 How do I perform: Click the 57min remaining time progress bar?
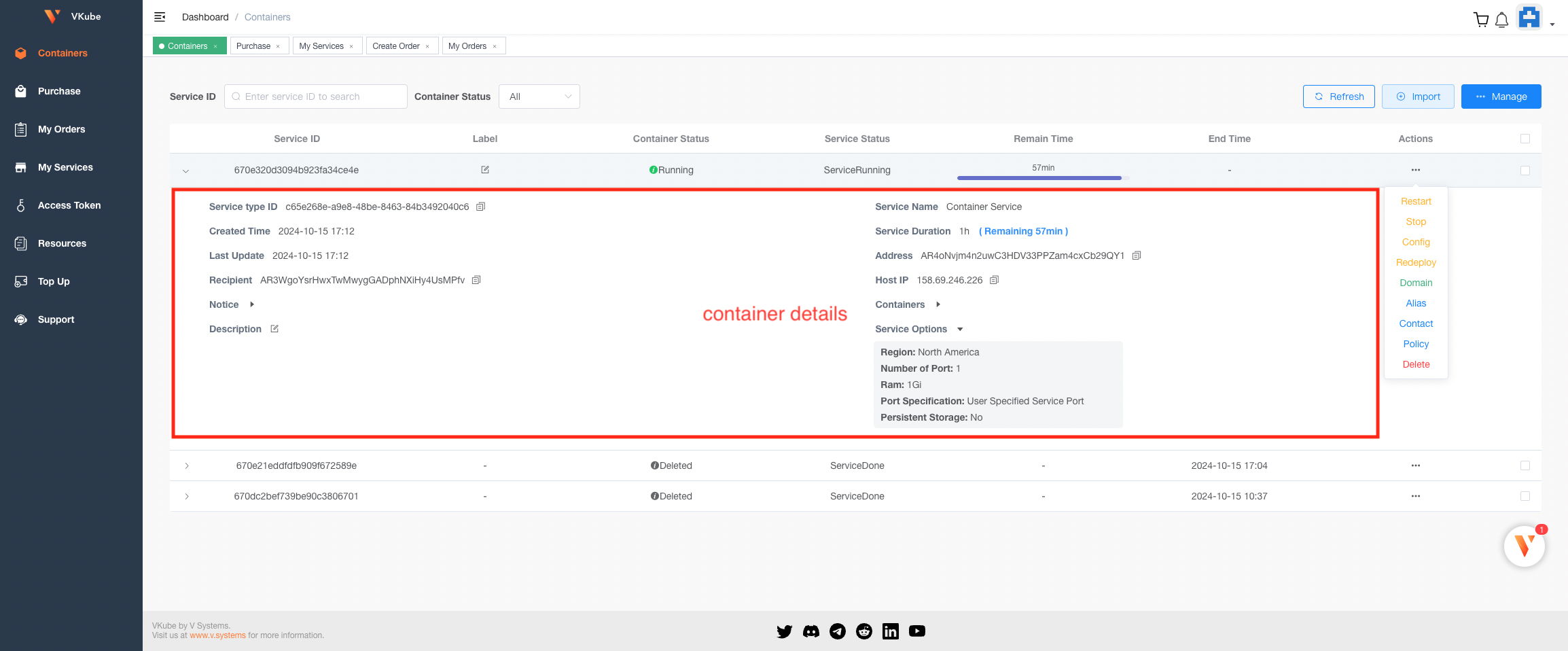[x=1043, y=177]
